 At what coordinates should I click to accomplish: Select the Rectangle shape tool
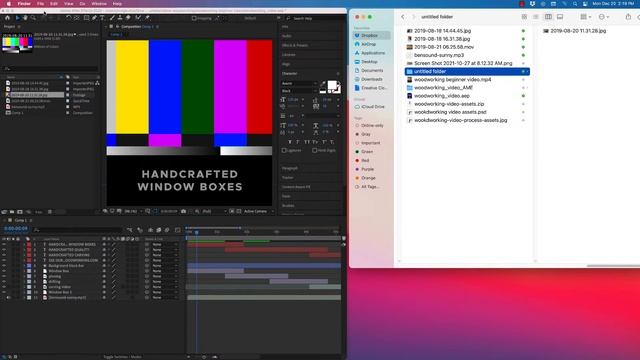(87, 18)
